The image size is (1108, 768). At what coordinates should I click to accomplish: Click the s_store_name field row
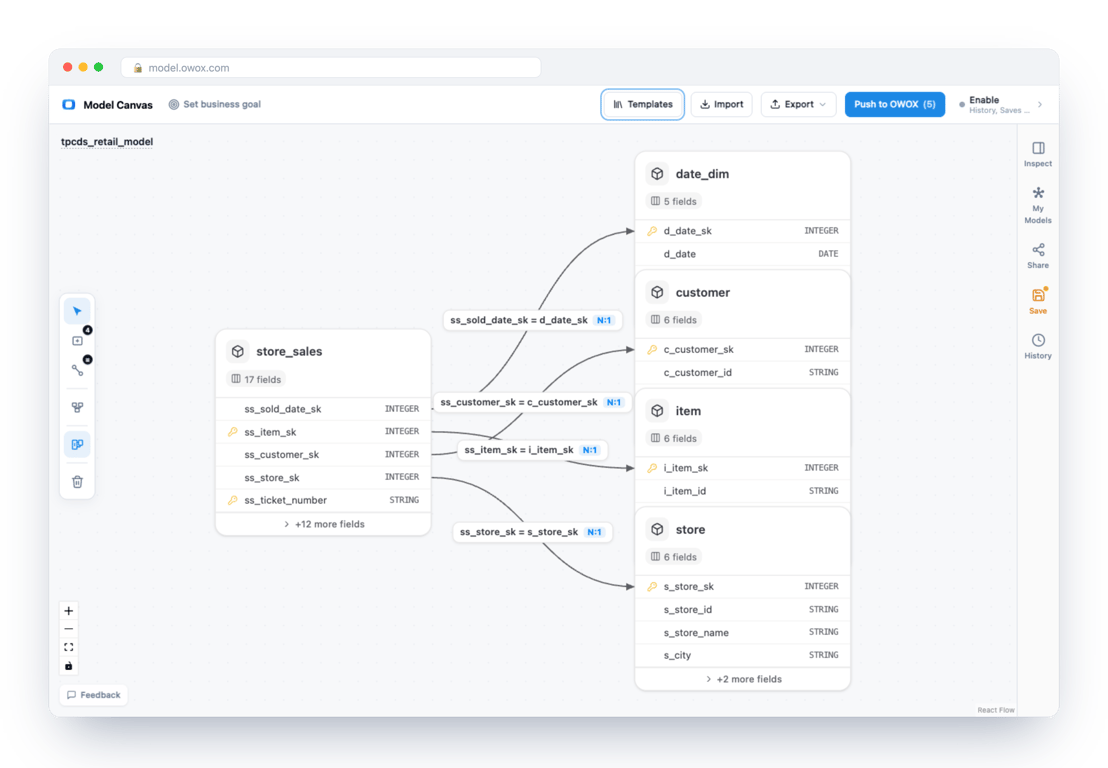pos(743,632)
